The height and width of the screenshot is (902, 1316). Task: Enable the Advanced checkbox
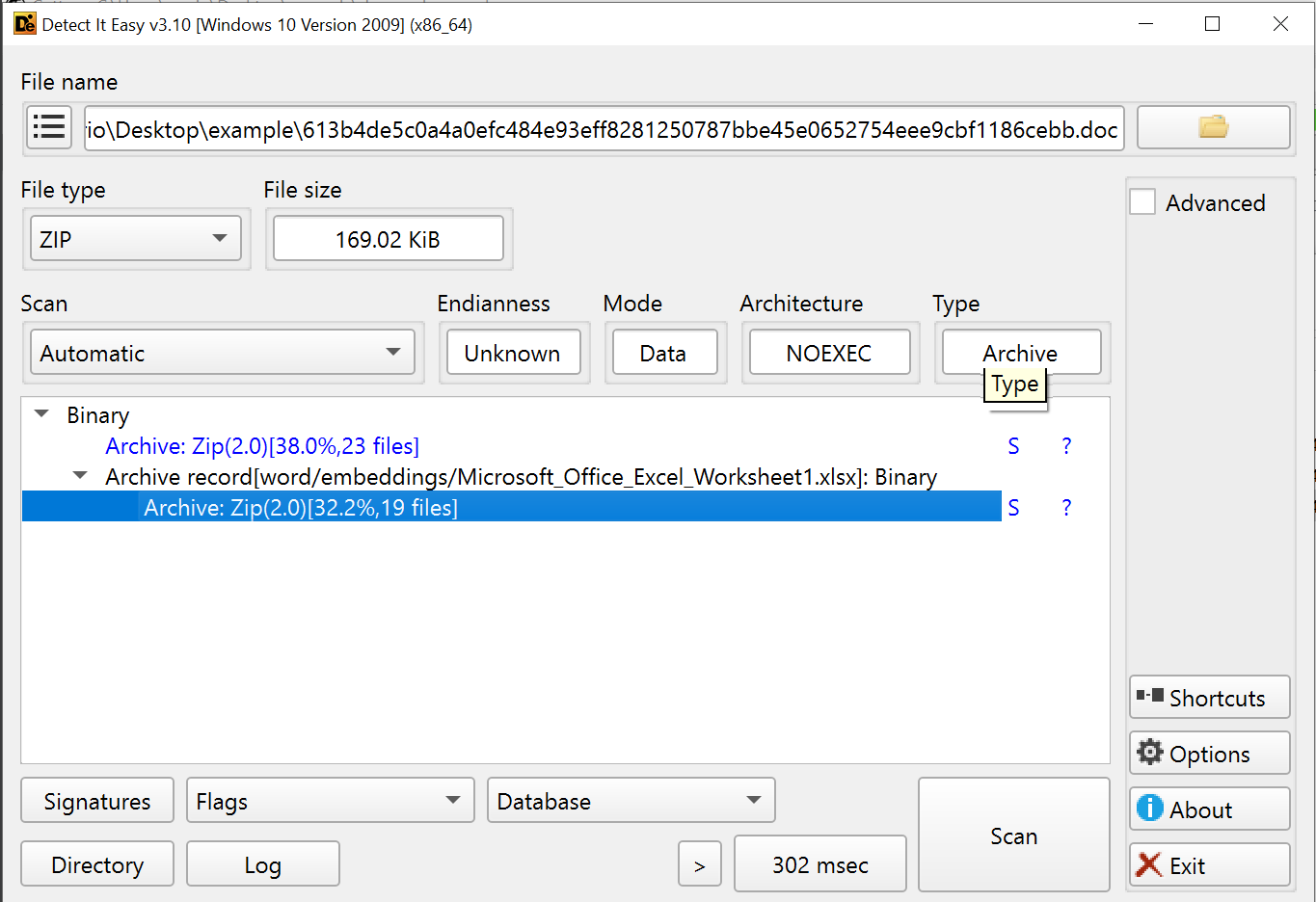(1141, 202)
